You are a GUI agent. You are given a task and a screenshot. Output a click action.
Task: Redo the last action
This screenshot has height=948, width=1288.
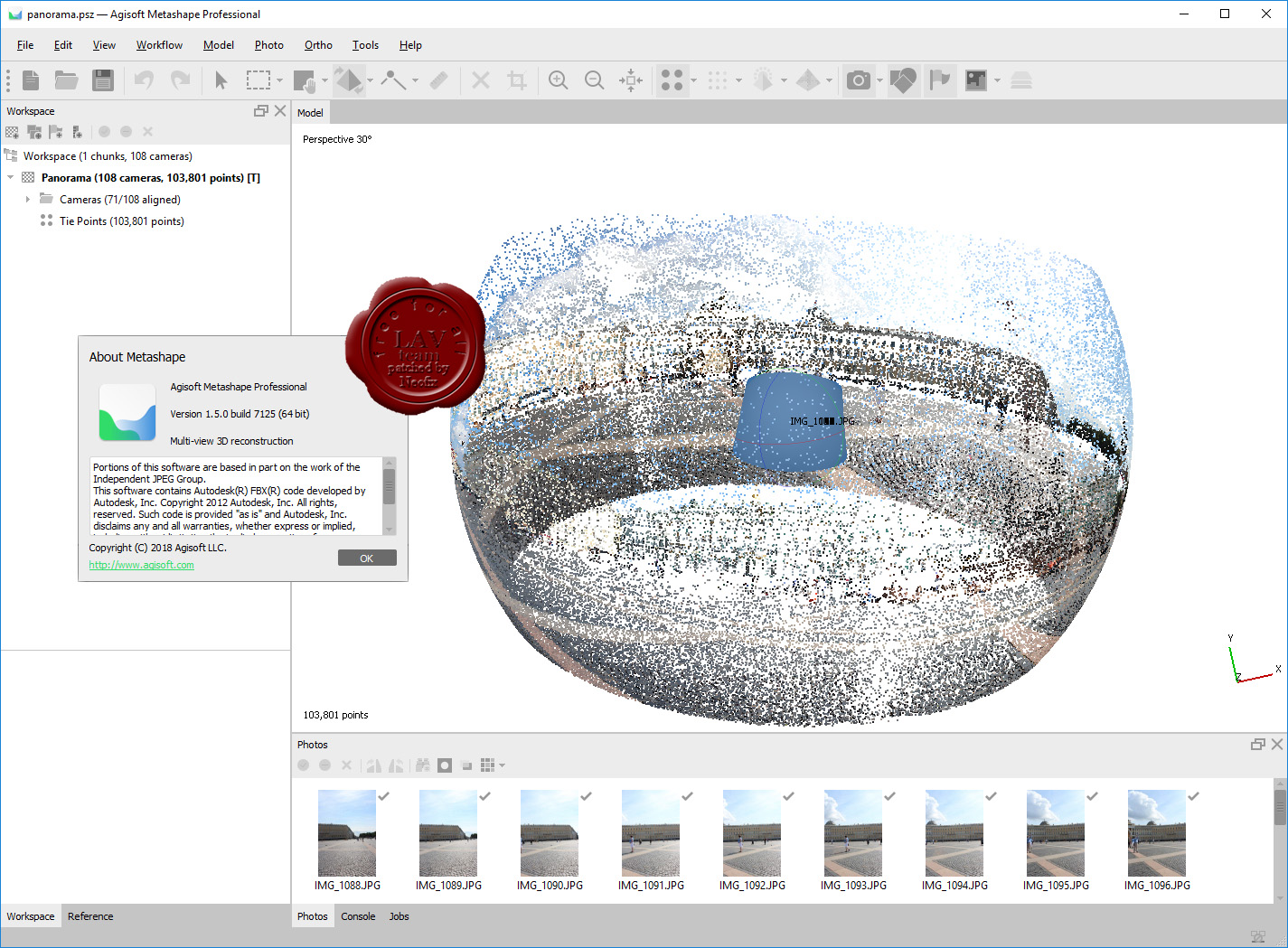click(x=181, y=80)
